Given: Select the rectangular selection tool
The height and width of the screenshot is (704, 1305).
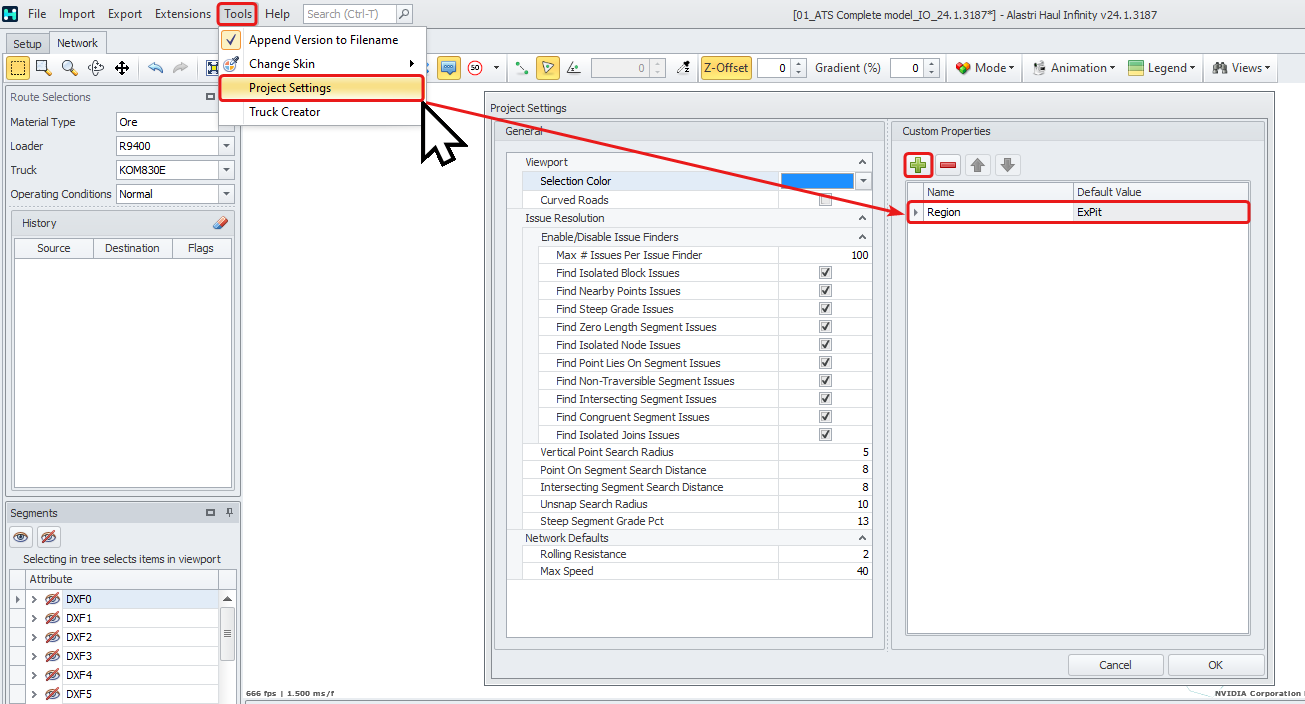Looking at the screenshot, I should pos(16,67).
